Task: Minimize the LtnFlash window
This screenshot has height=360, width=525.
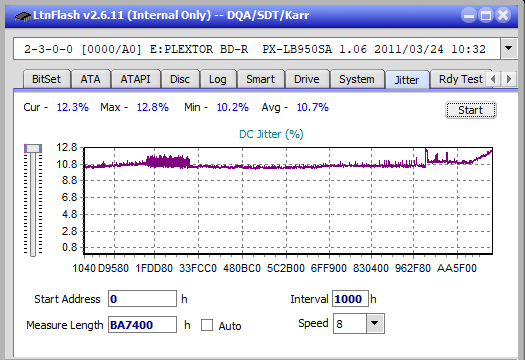Action: click(x=469, y=15)
